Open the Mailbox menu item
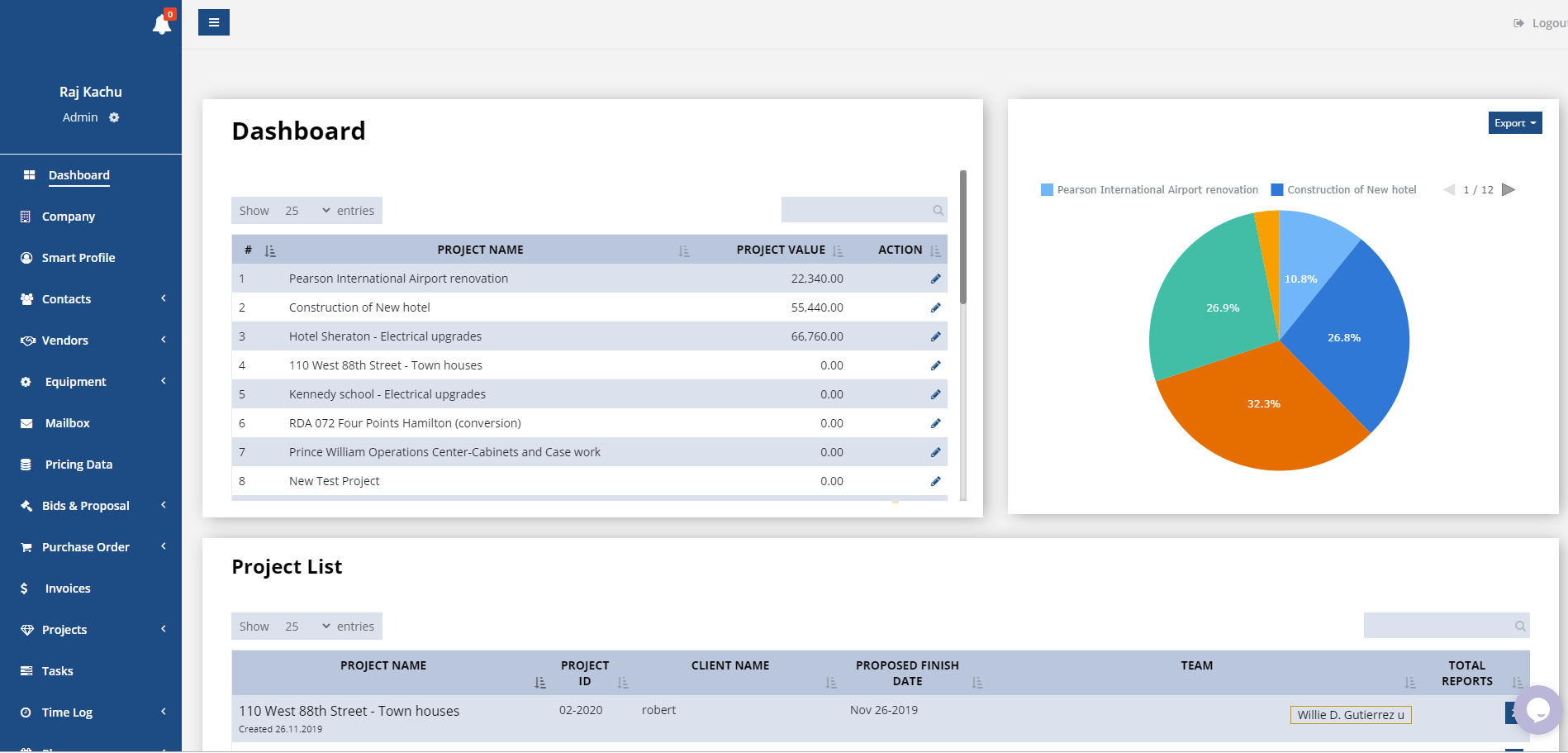Image resolution: width=1568 pixels, height=753 pixels. tap(67, 423)
